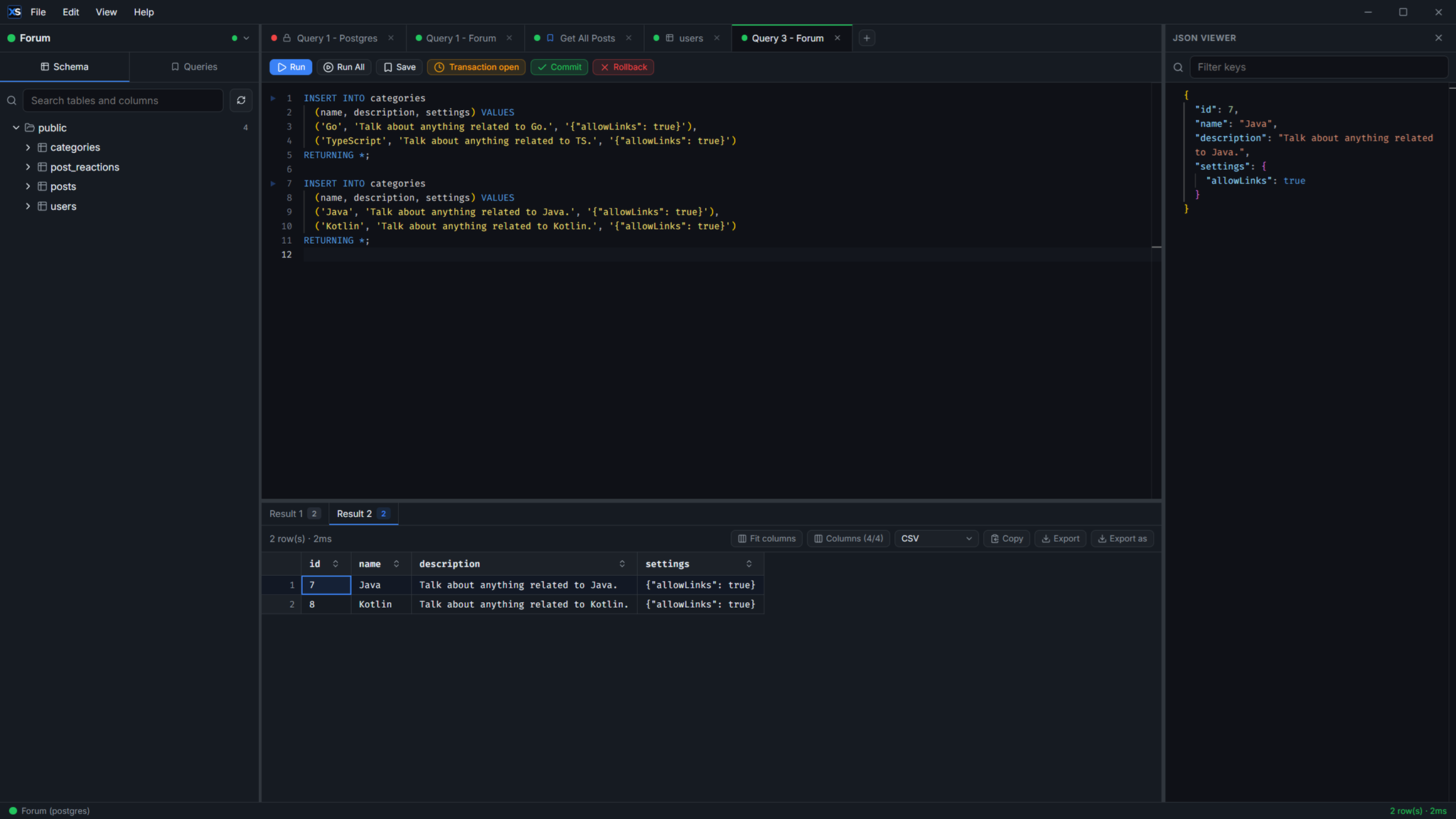This screenshot has width=1456, height=819.
Task: Click the post_reactions table icon
Action: pyautogui.click(x=42, y=167)
